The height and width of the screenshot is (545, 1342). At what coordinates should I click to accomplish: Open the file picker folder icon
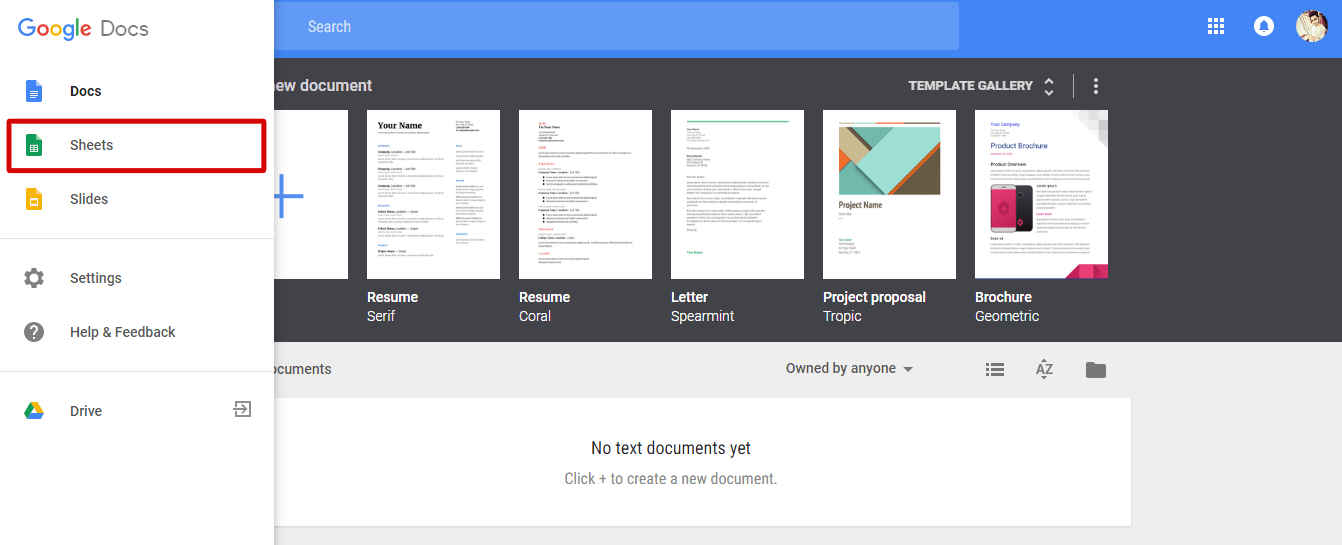1096,370
